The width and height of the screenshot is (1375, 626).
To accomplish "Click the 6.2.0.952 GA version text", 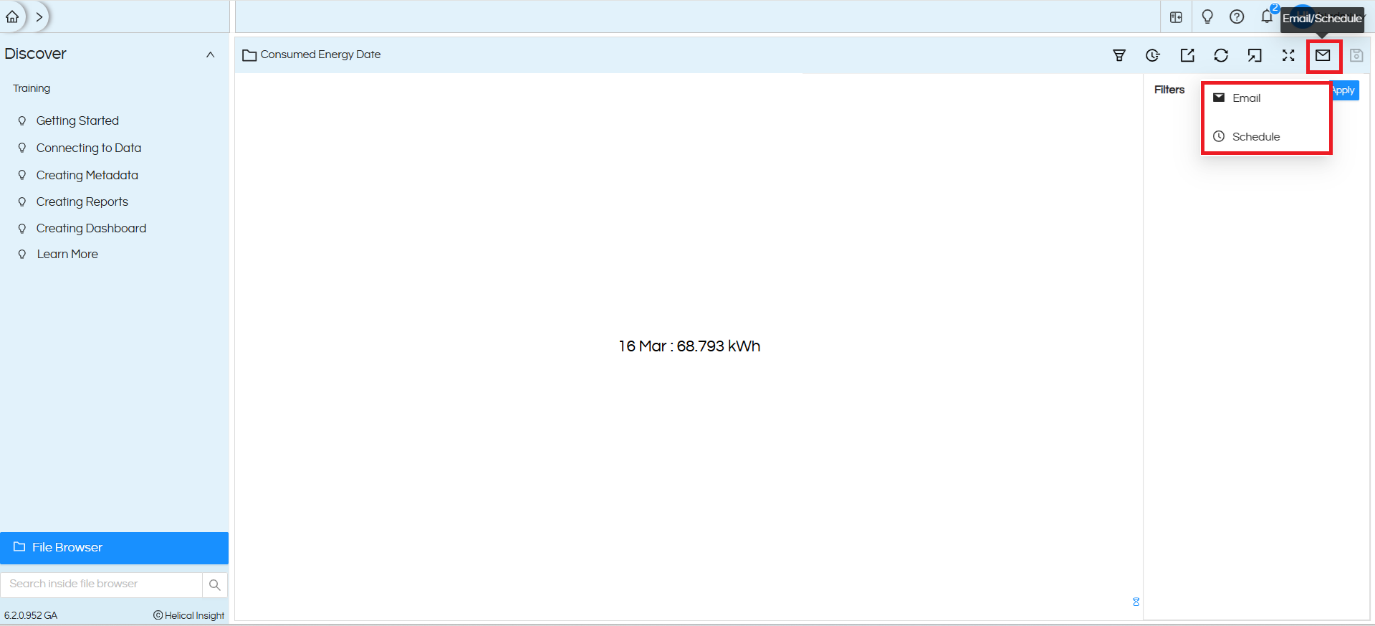I will pos(31,616).
